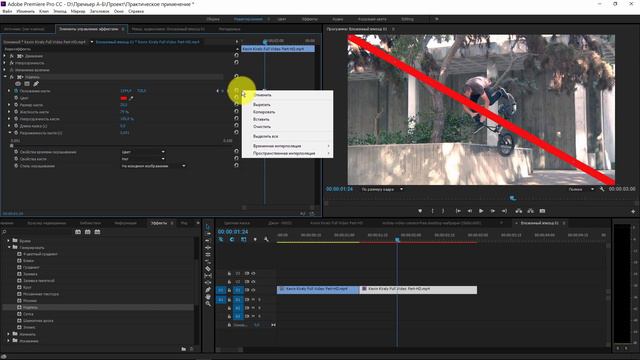Filter effects by accelerated effects icon

(x=78, y=232)
